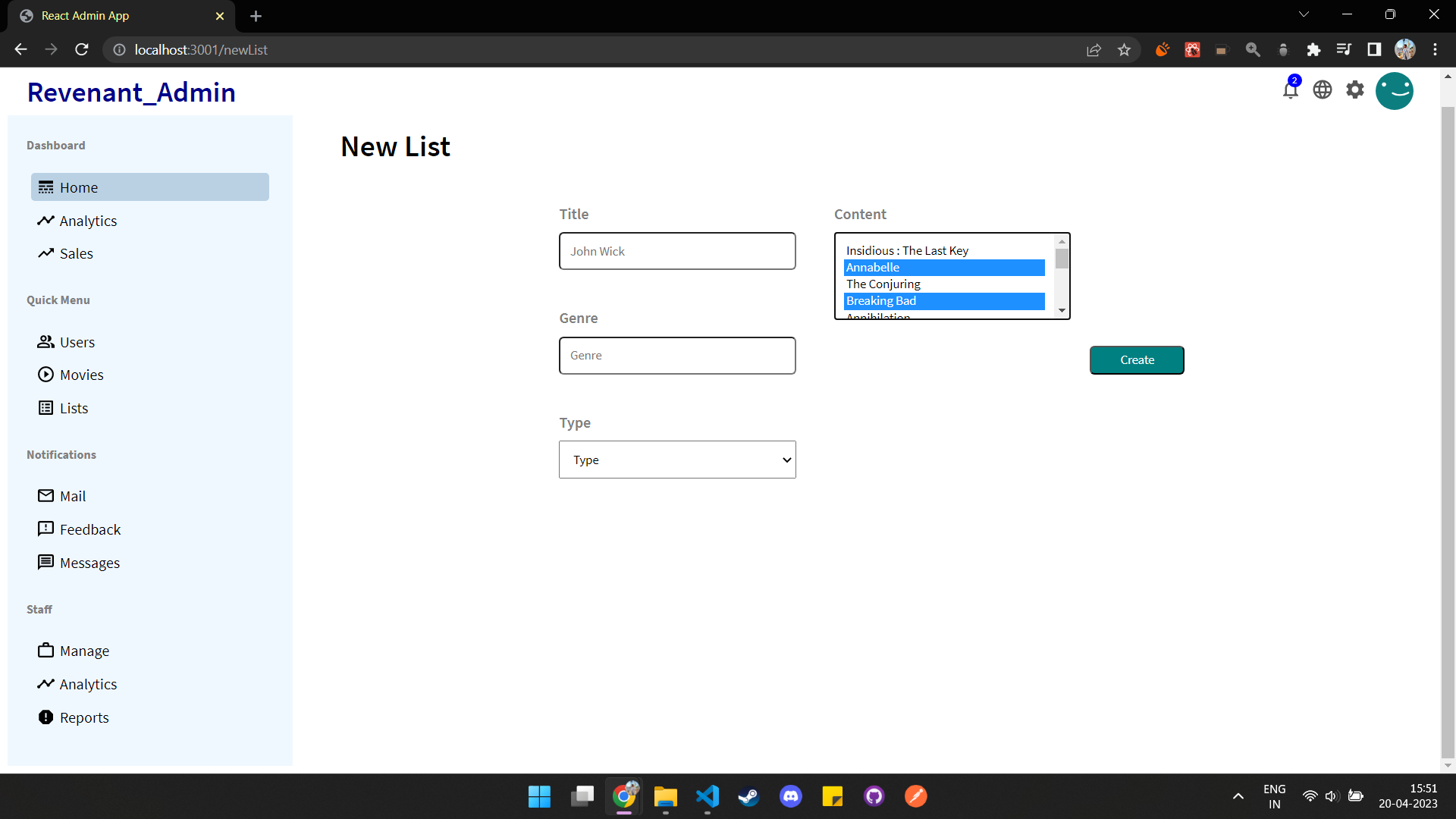The width and height of the screenshot is (1456, 819).
Task: Open Steam from taskbar
Action: coord(748,796)
